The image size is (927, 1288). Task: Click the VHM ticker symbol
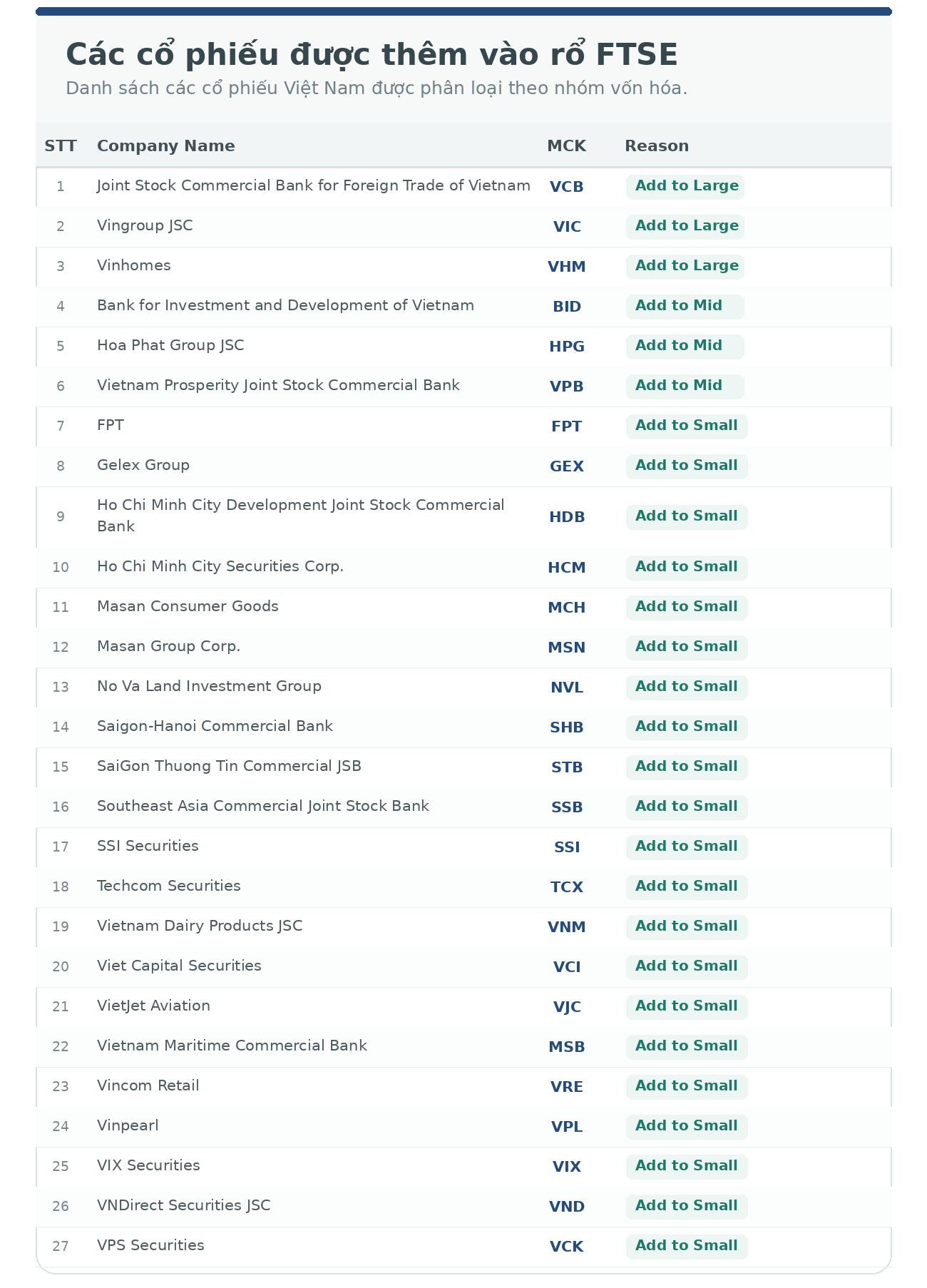click(567, 267)
